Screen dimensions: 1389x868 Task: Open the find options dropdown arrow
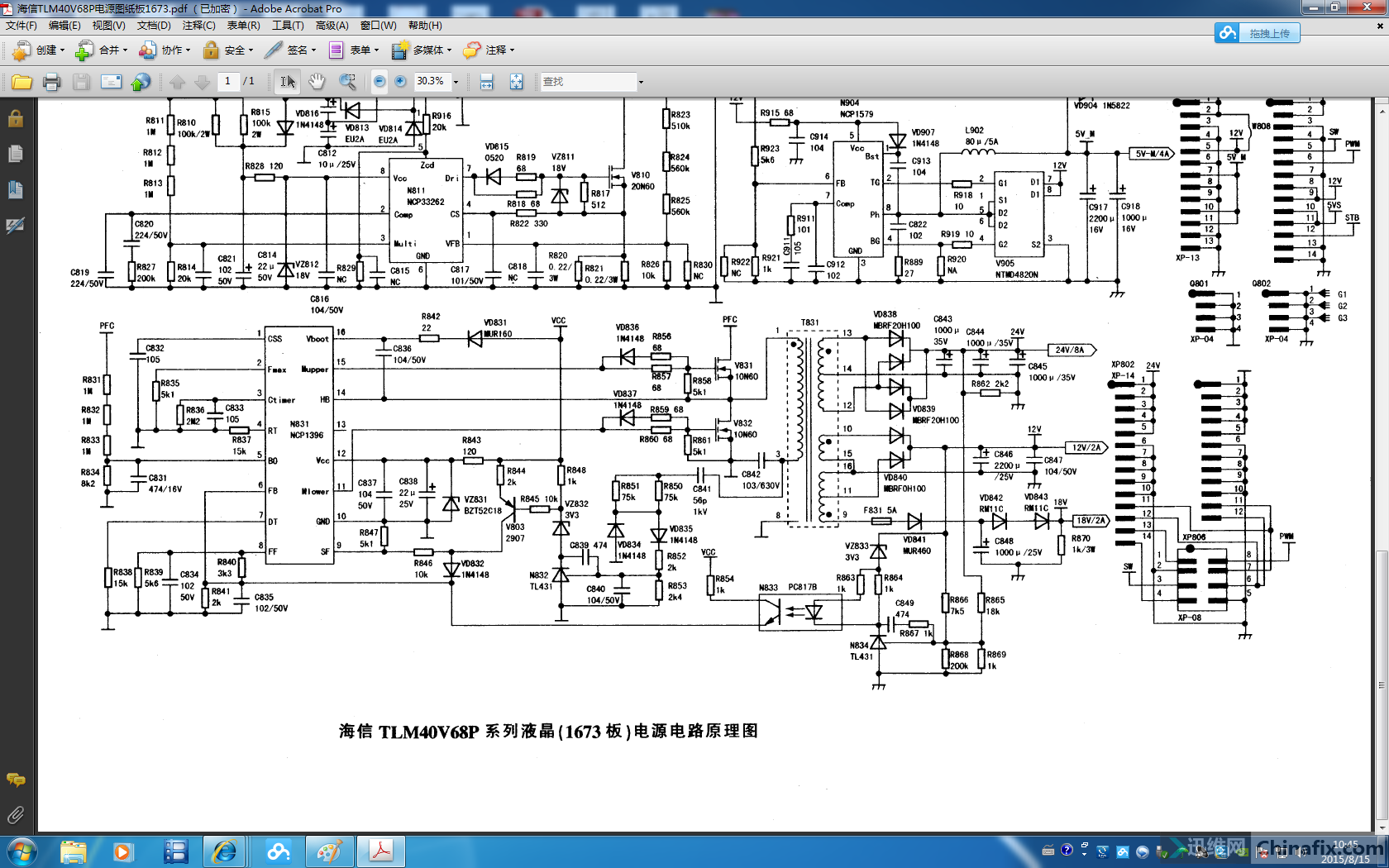coord(640,82)
